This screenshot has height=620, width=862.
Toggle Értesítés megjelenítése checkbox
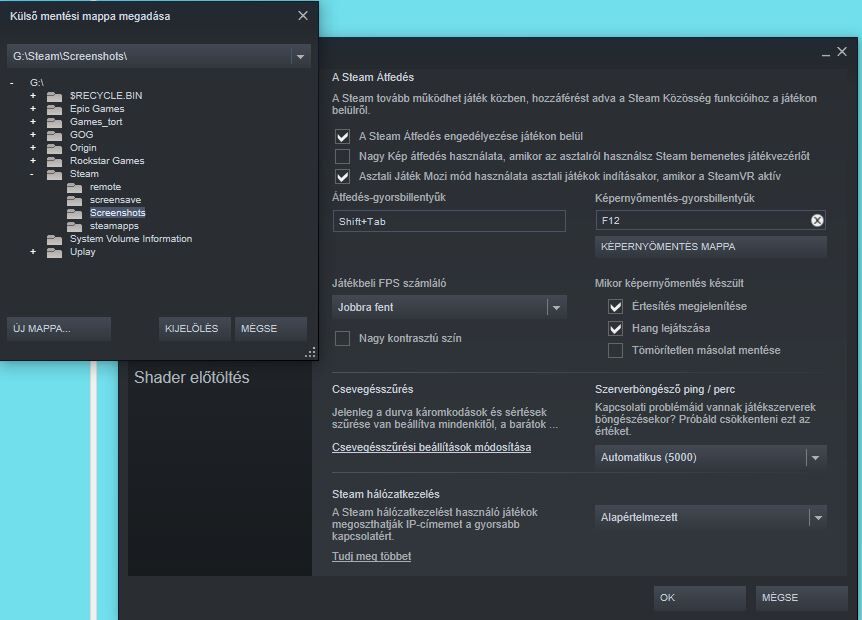tap(615, 306)
